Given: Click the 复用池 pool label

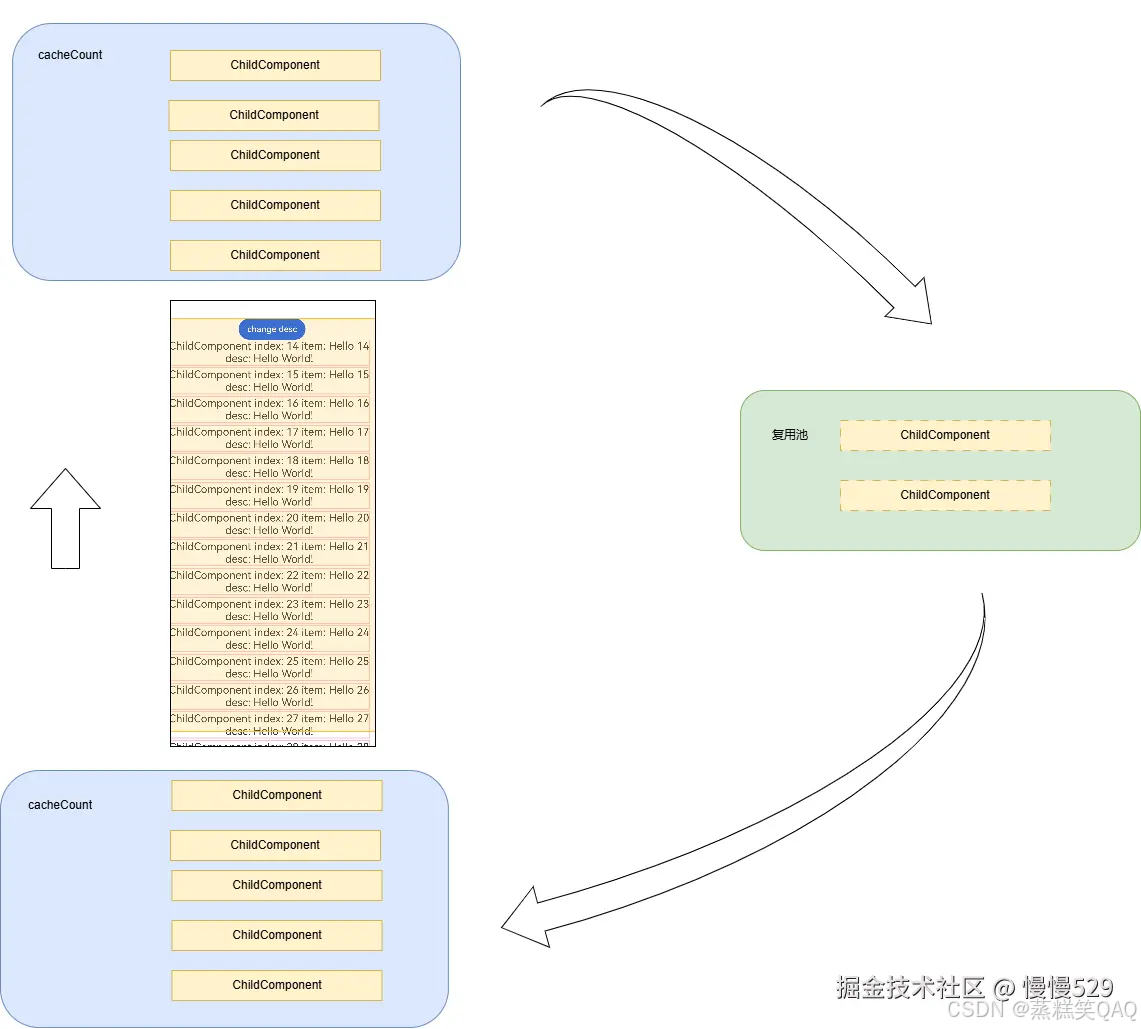Looking at the screenshot, I should (x=789, y=435).
